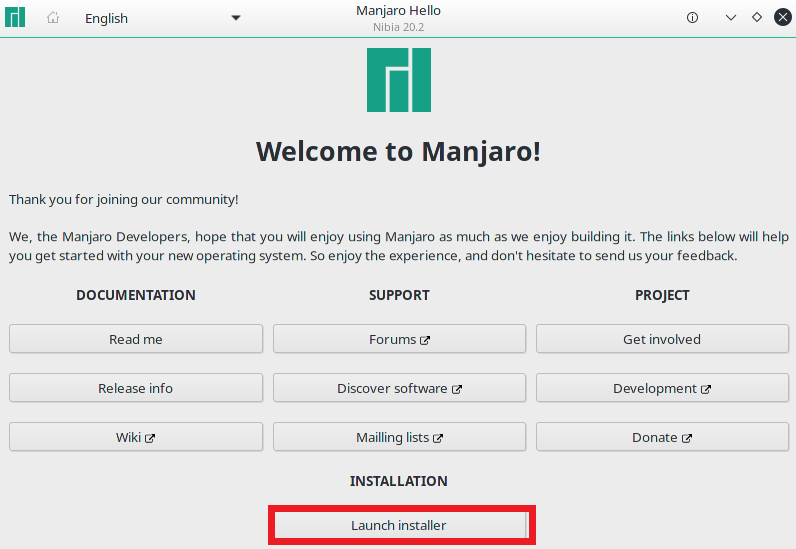Open Release info page

(136, 388)
